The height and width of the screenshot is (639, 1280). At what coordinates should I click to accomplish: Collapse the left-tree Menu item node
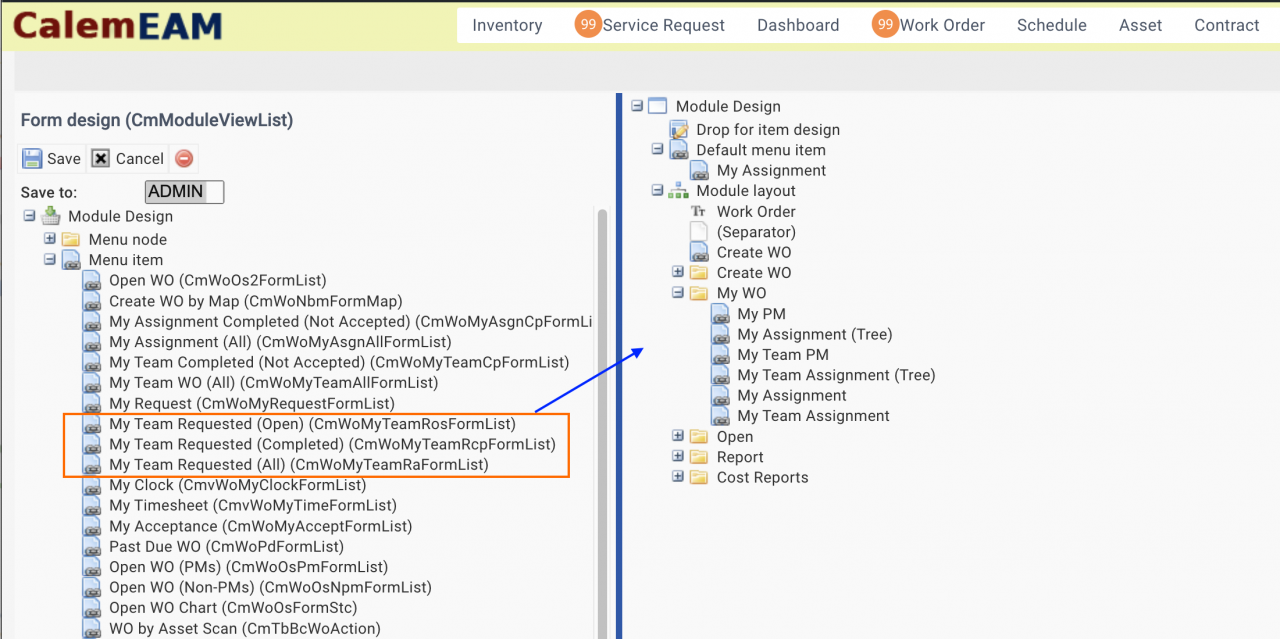pos(50,259)
